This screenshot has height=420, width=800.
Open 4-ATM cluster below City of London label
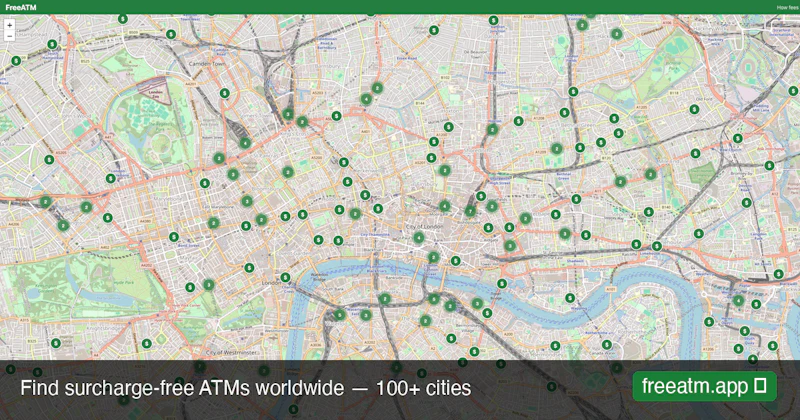click(419, 237)
